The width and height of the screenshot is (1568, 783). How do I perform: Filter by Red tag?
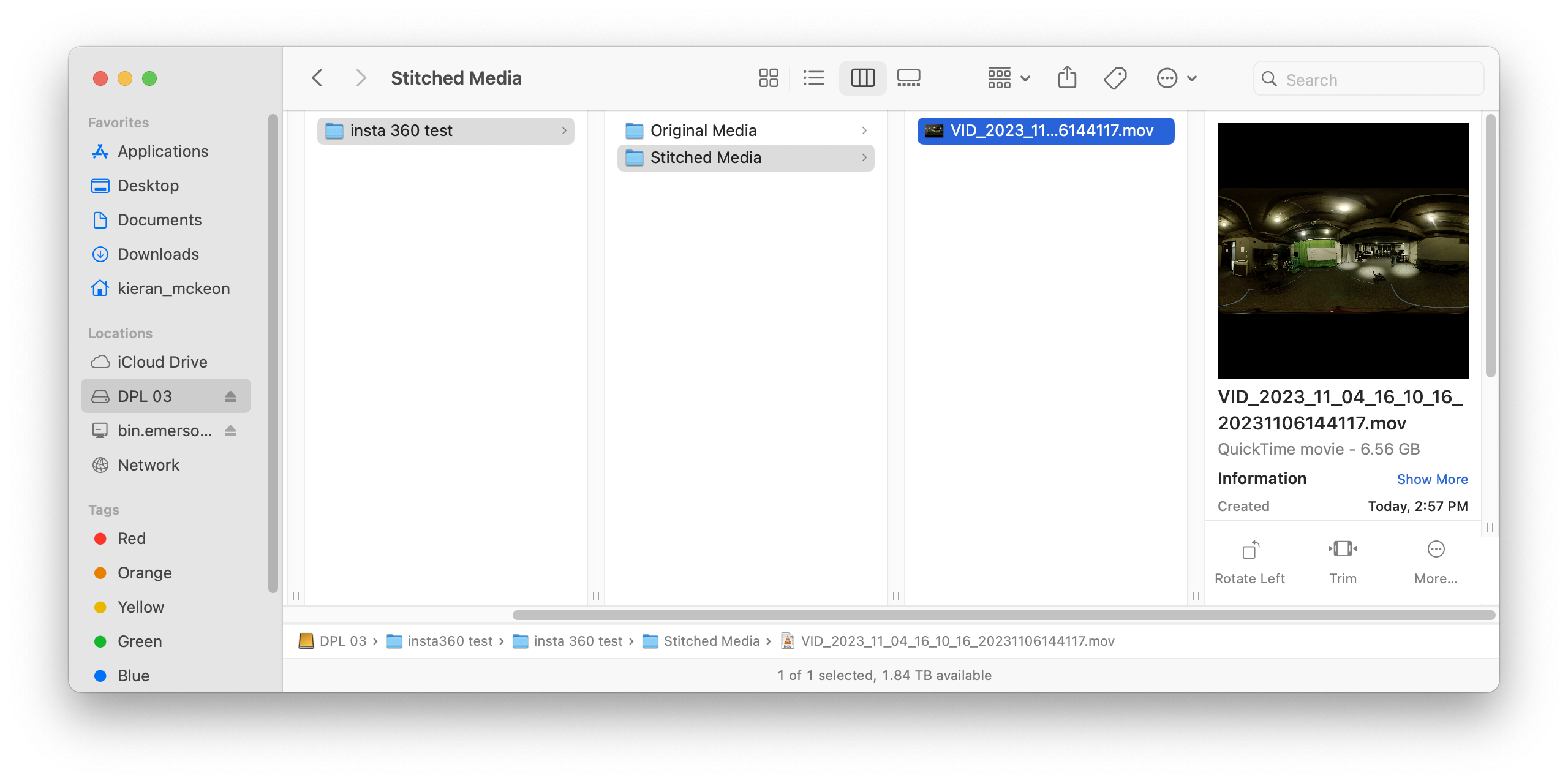click(165, 539)
